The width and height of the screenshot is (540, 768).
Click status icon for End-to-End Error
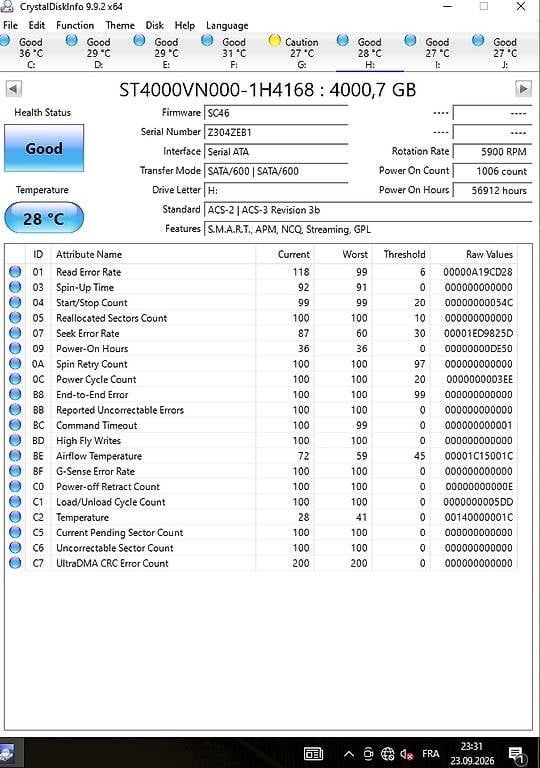[x=15, y=394]
